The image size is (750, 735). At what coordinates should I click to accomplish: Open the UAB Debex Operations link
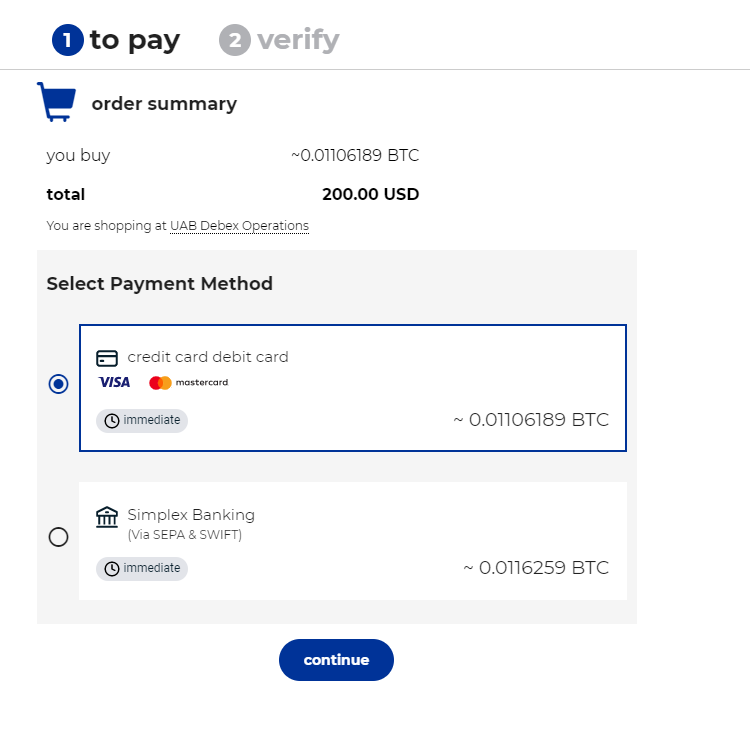[240, 226]
